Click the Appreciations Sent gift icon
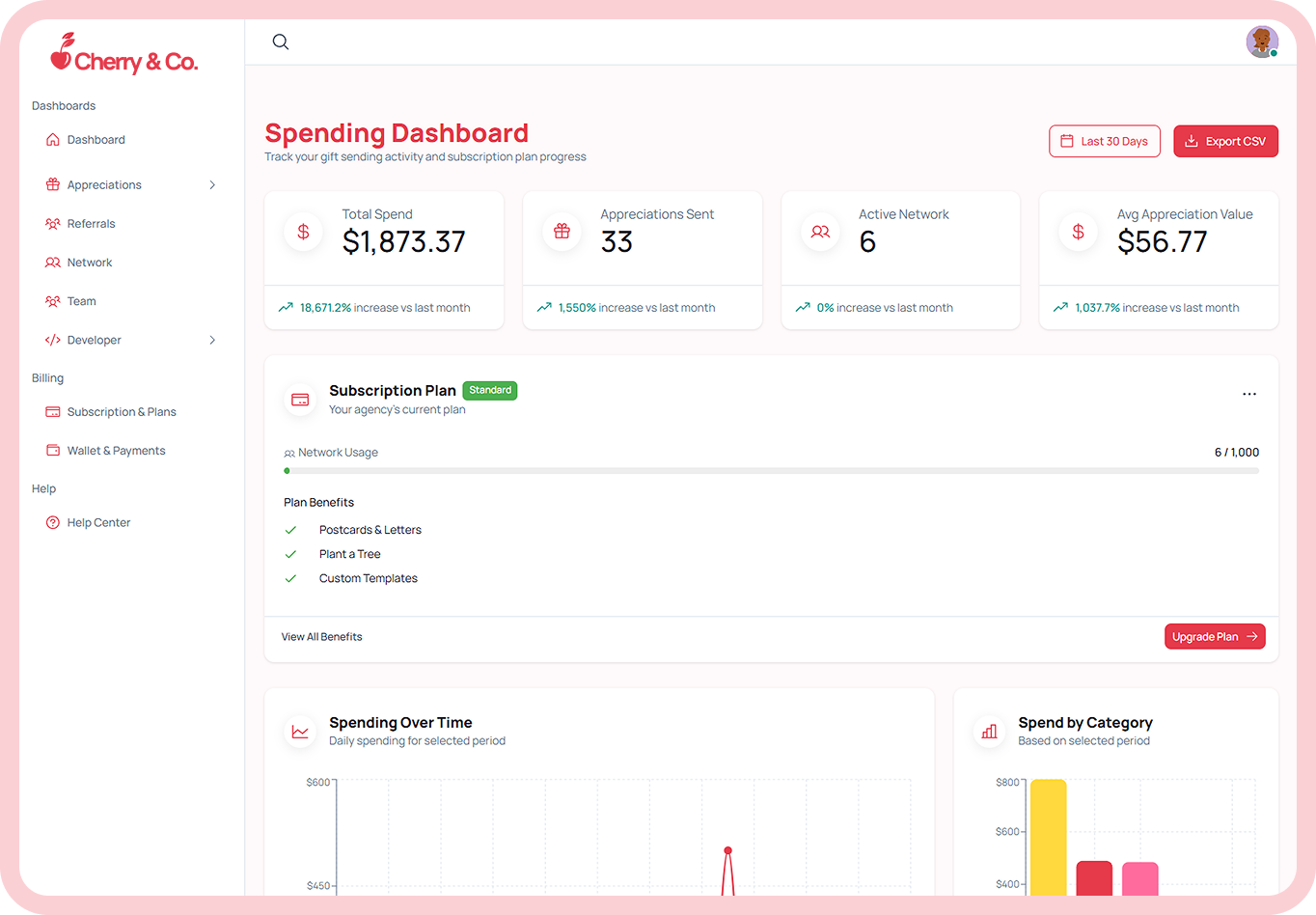1316x915 pixels. (562, 232)
